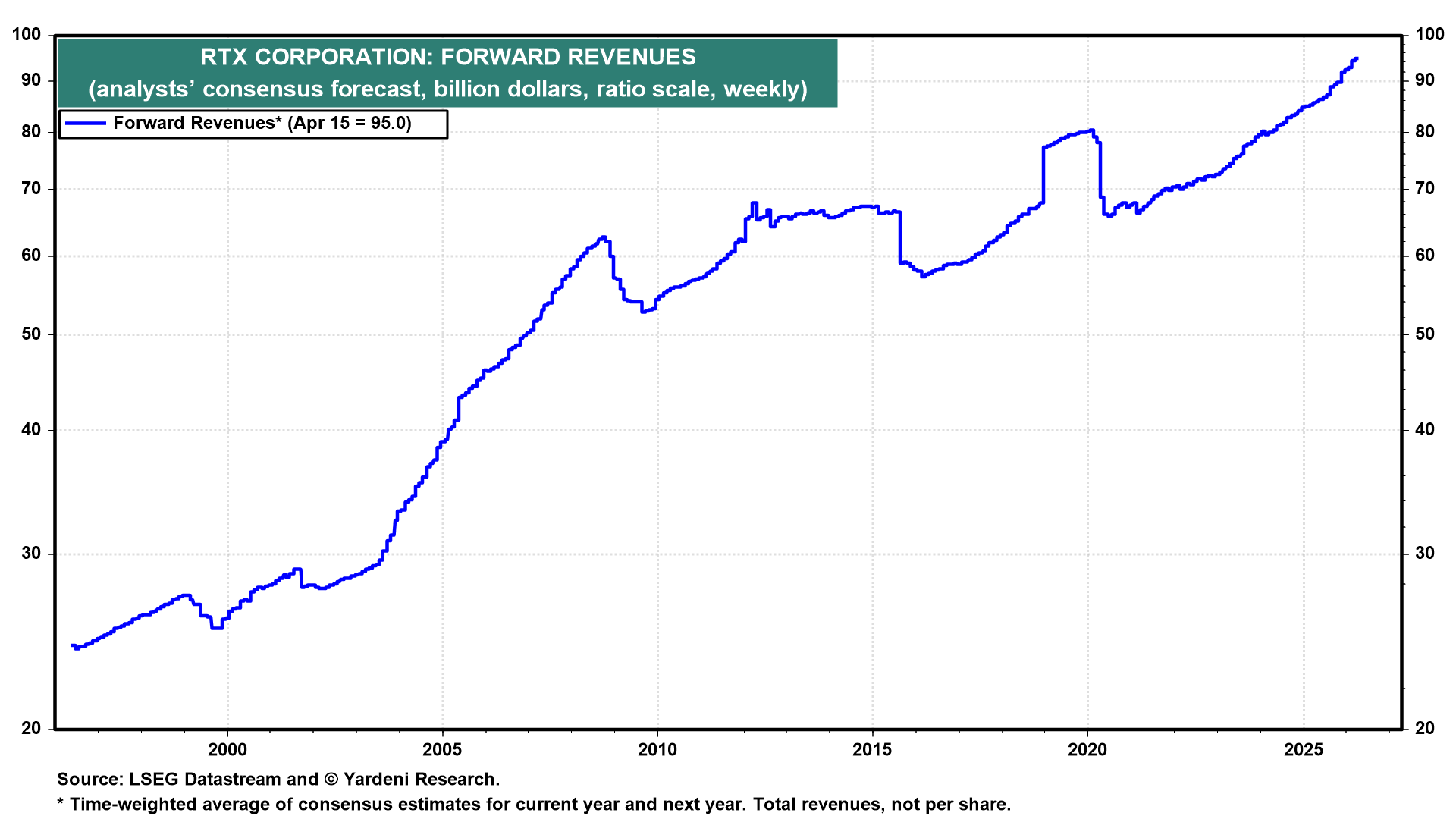The height and width of the screenshot is (819, 1456).
Task: Click the 2025 label on x-axis
Action: (x=1303, y=750)
